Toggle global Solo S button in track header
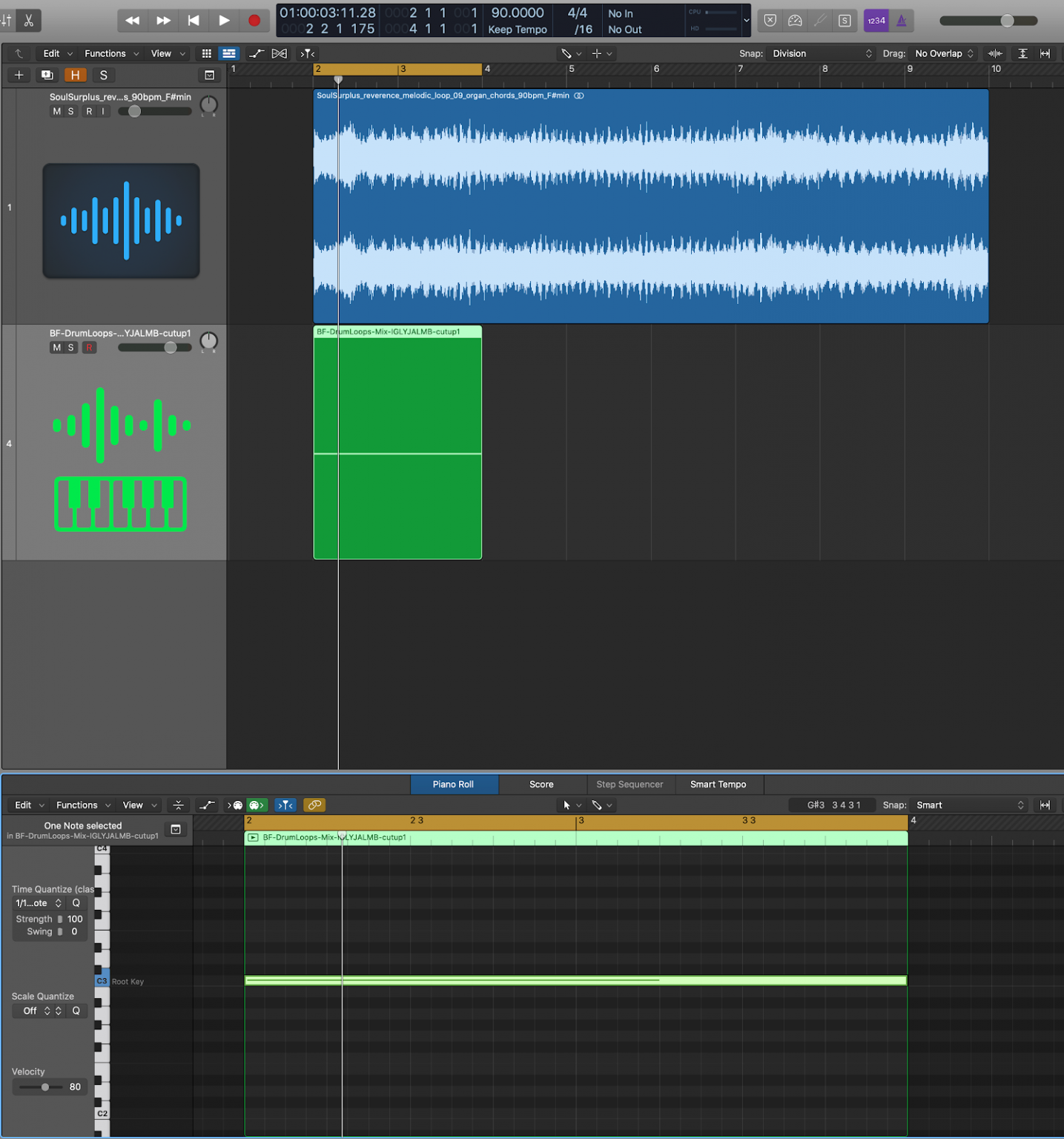The height and width of the screenshot is (1139, 1064). pos(103,75)
